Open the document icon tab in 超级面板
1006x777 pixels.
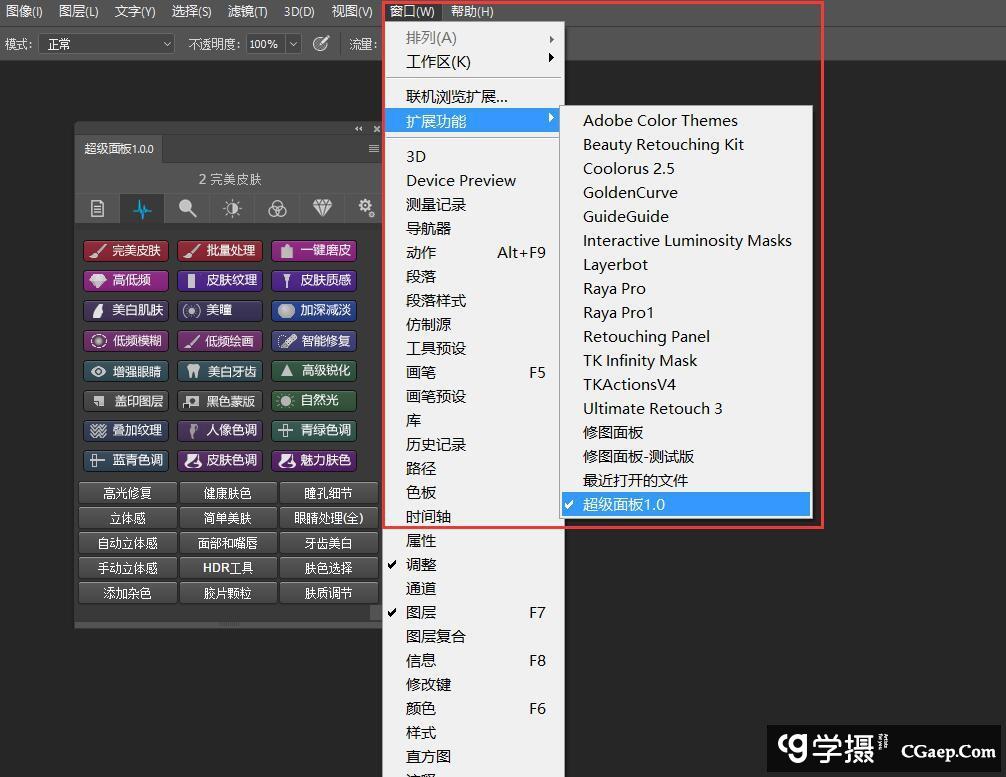pos(97,208)
